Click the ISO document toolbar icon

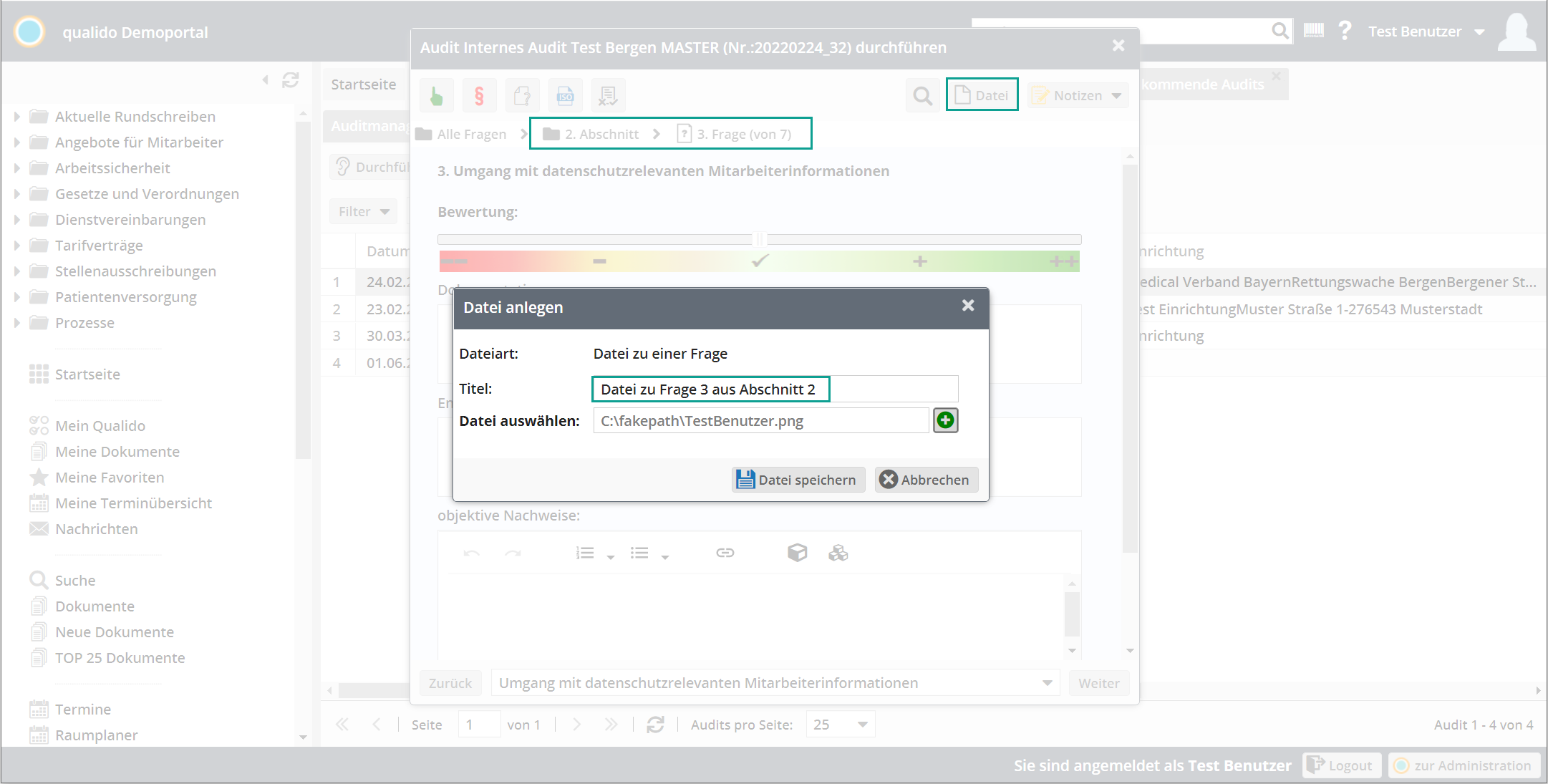[x=565, y=95]
